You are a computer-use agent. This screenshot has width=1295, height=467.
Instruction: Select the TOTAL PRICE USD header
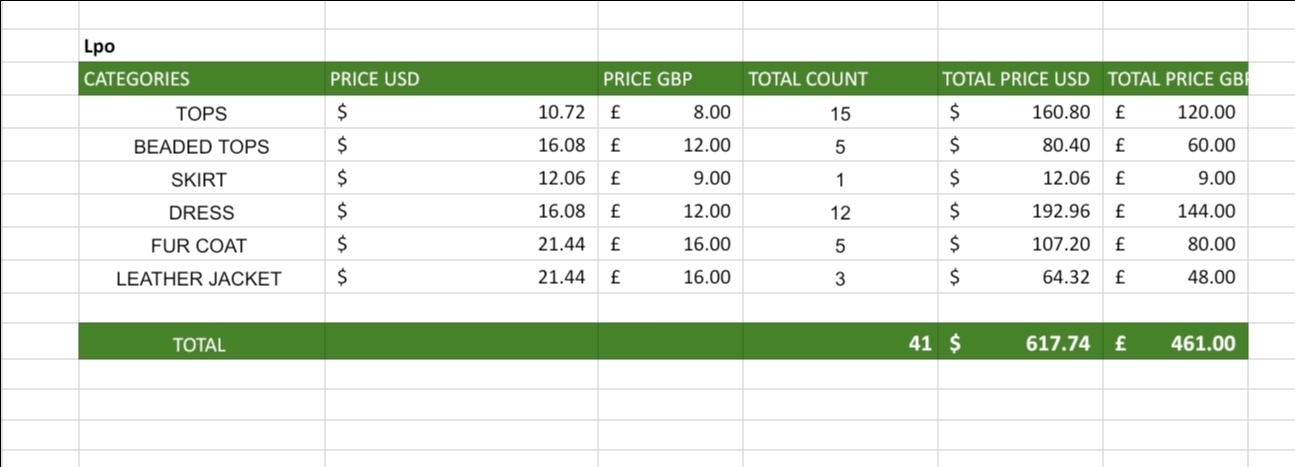(1020, 79)
